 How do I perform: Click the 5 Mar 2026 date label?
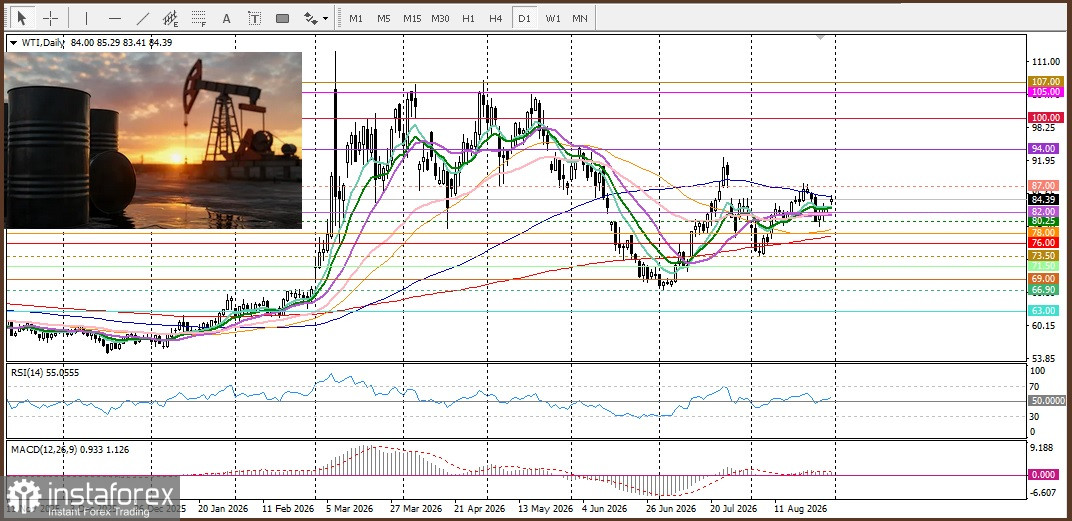349,509
